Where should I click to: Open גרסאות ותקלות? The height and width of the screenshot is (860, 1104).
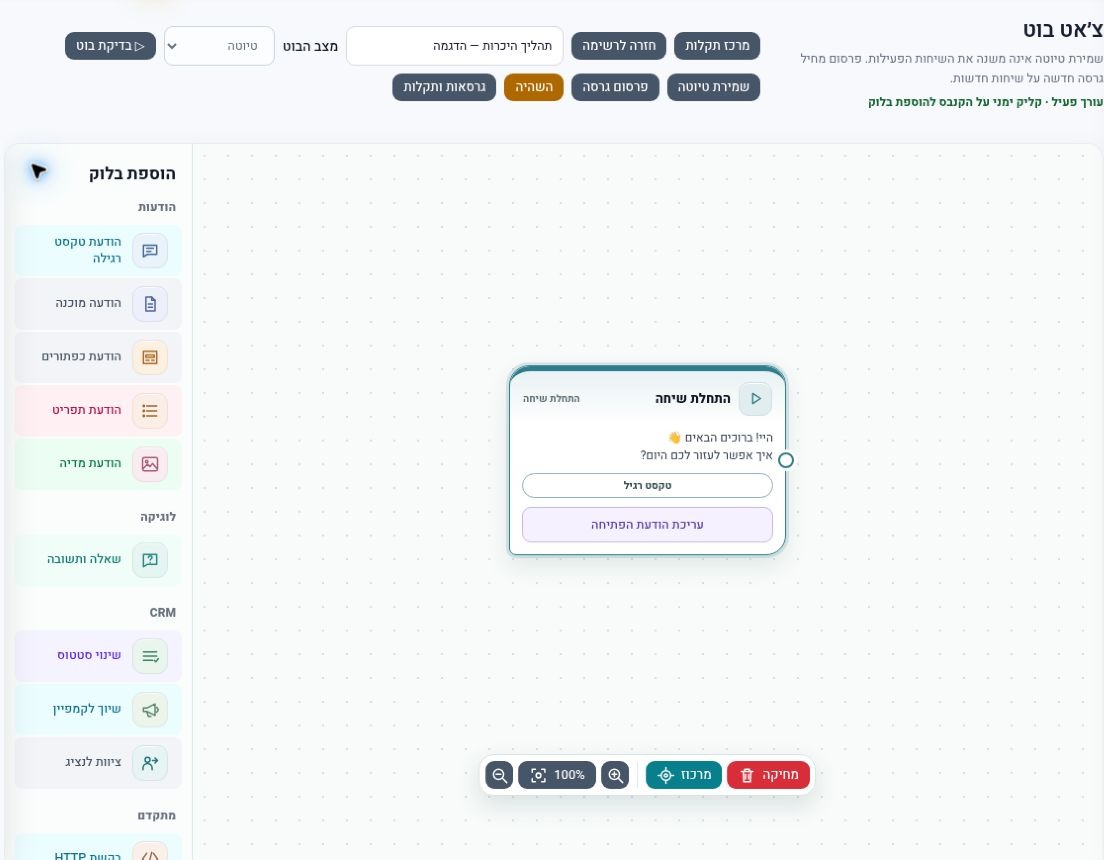click(444, 87)
